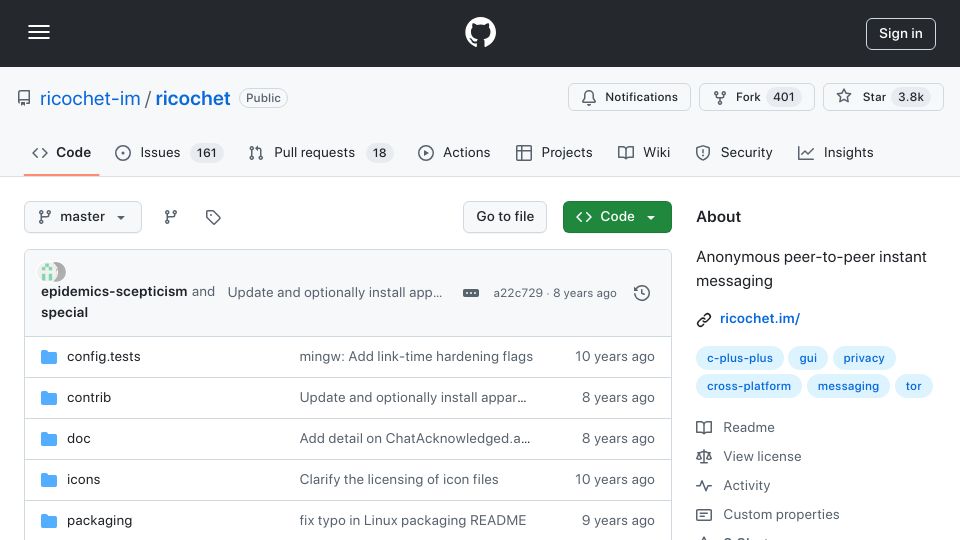Expand commit message details ellipsis button

click(471, 293)
